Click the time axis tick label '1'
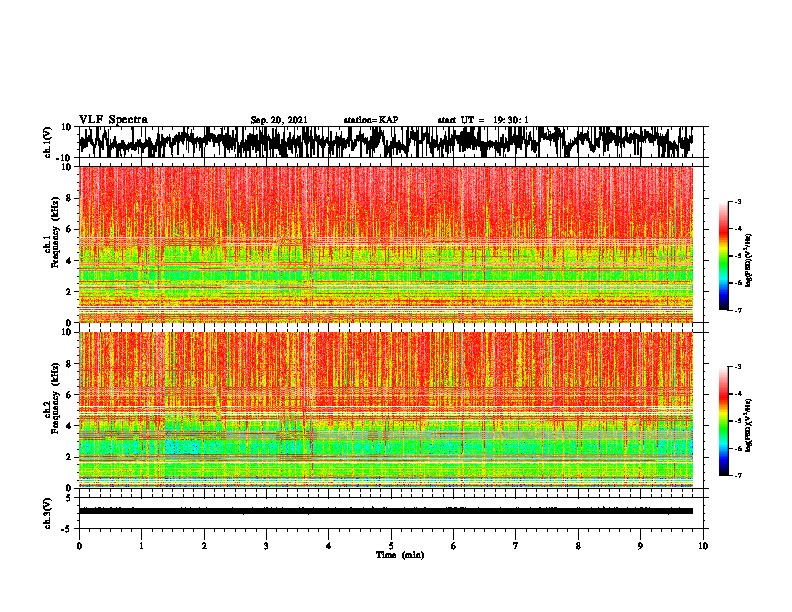The height and width of the screenshot is (612, 792). (x=141, y=546)
